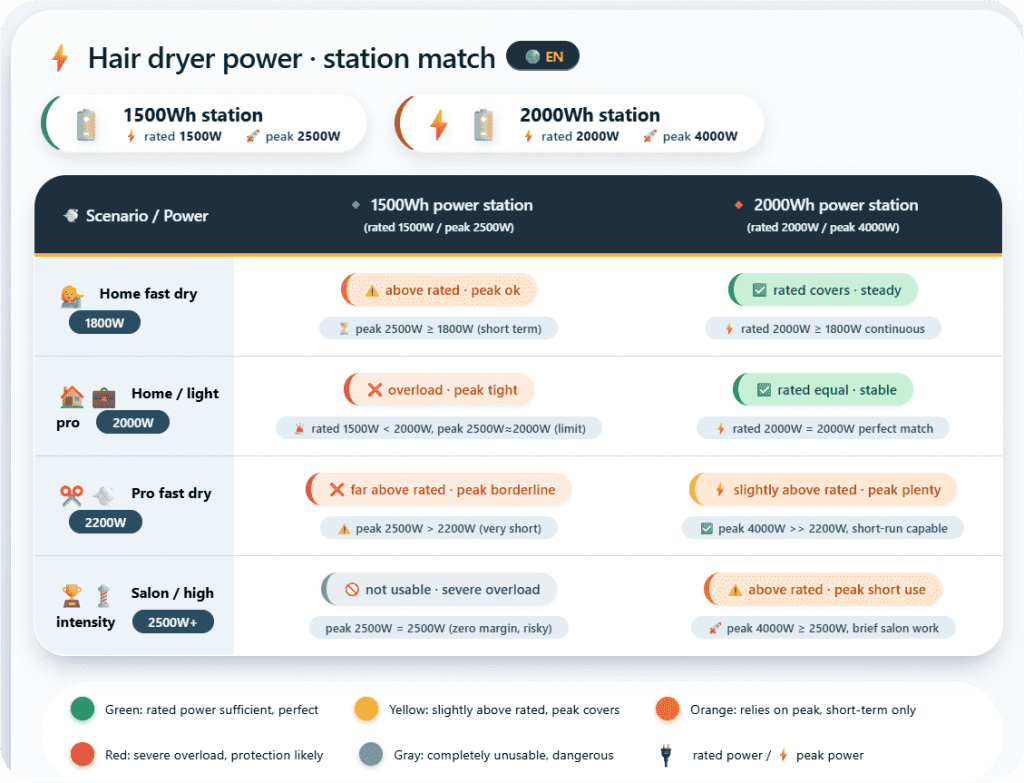
Task: Click the battery icon in 2000Wh station card
Action: pos(484,124)
